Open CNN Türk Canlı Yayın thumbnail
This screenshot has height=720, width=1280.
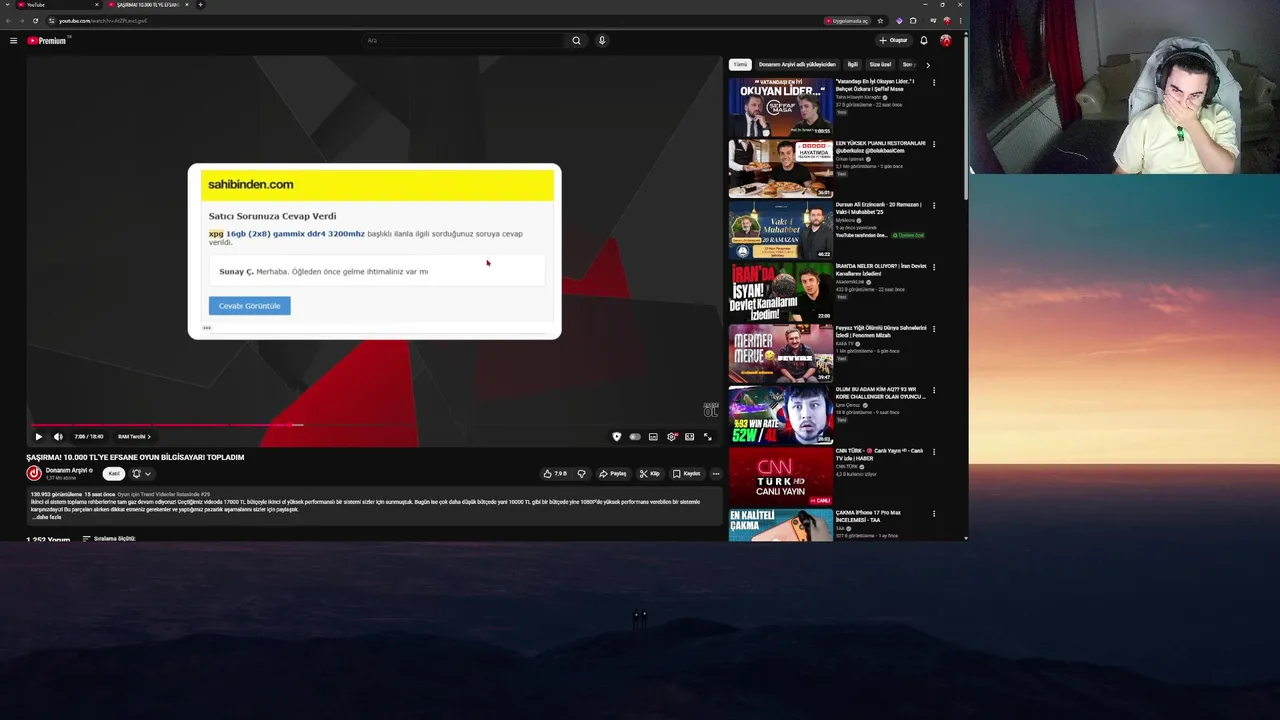(781, 476)
